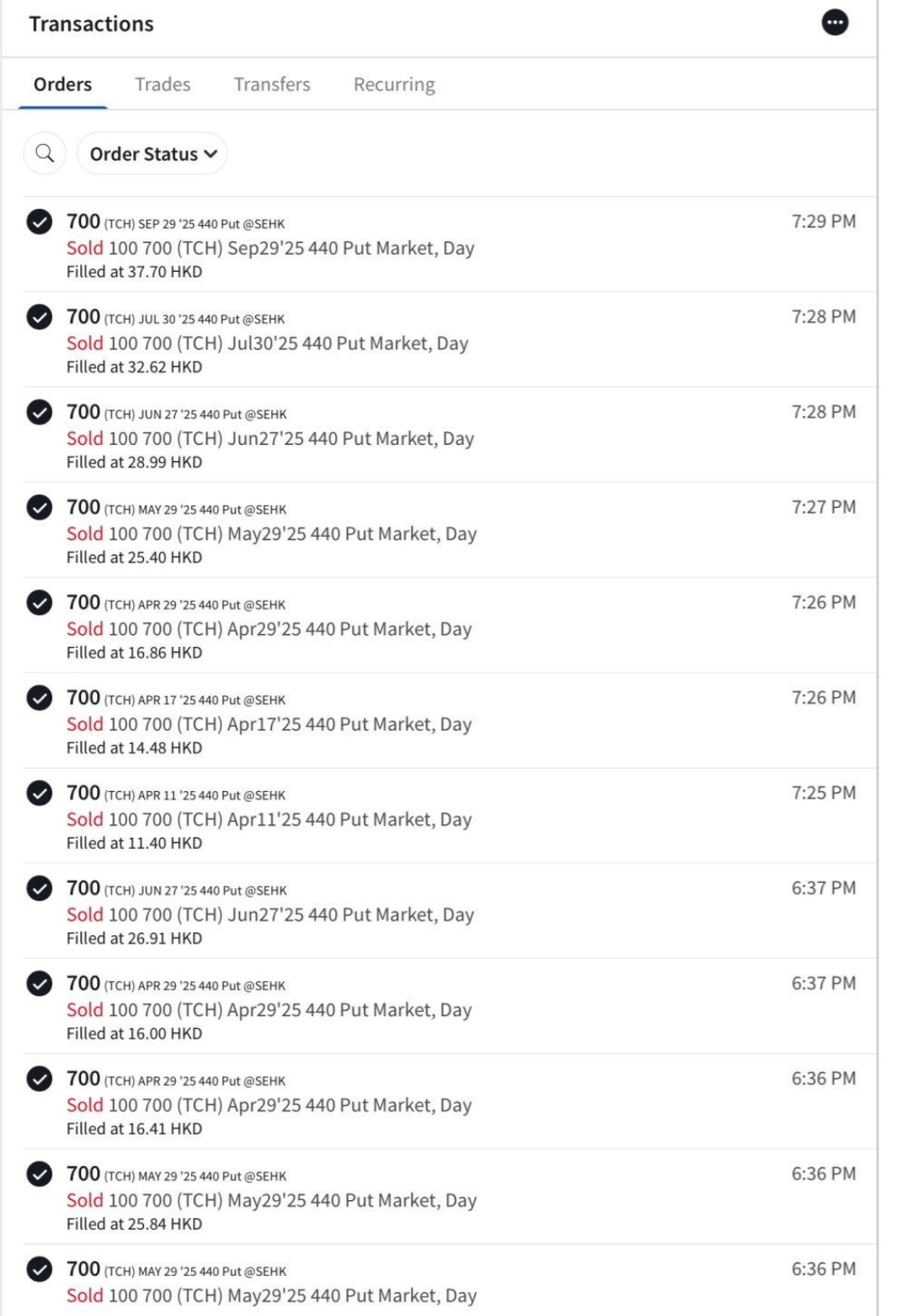
Task: Click the Order Status chevron arrow
Action: click(211, 154)
